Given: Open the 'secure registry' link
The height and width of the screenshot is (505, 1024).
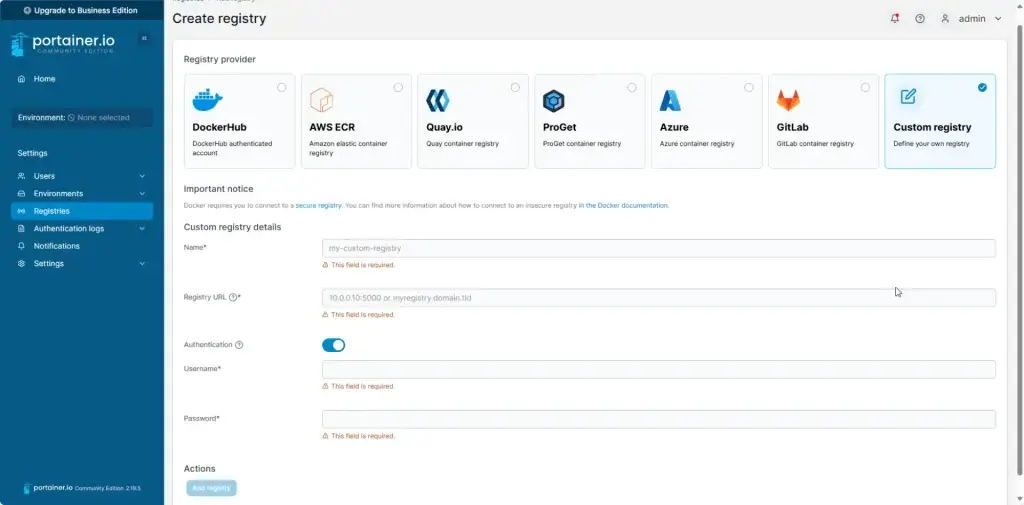Looking at the screenshot, I should pos(319,205).
